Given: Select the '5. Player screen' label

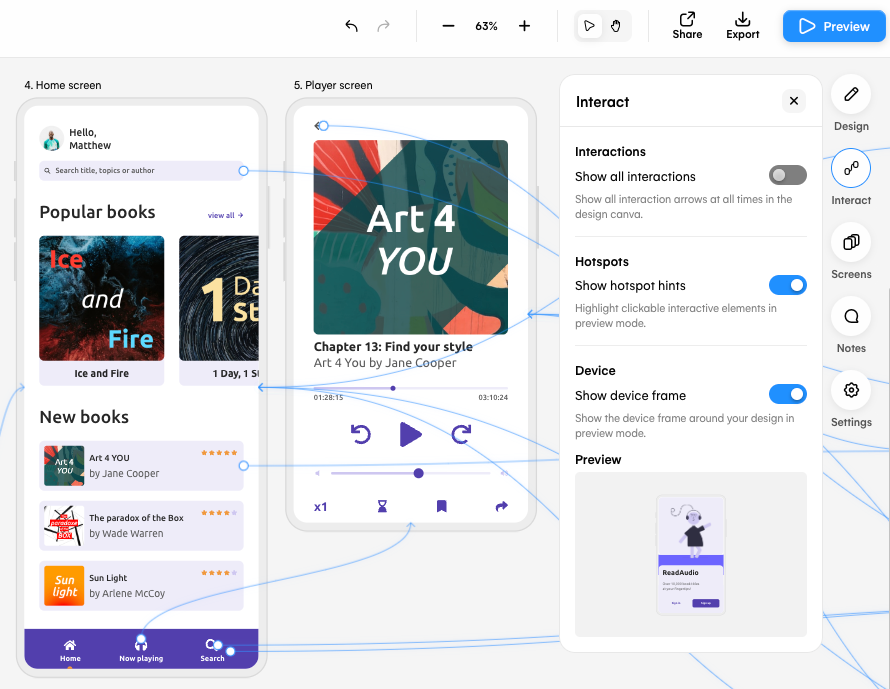Looking at the screenshot, I should 333,85.
